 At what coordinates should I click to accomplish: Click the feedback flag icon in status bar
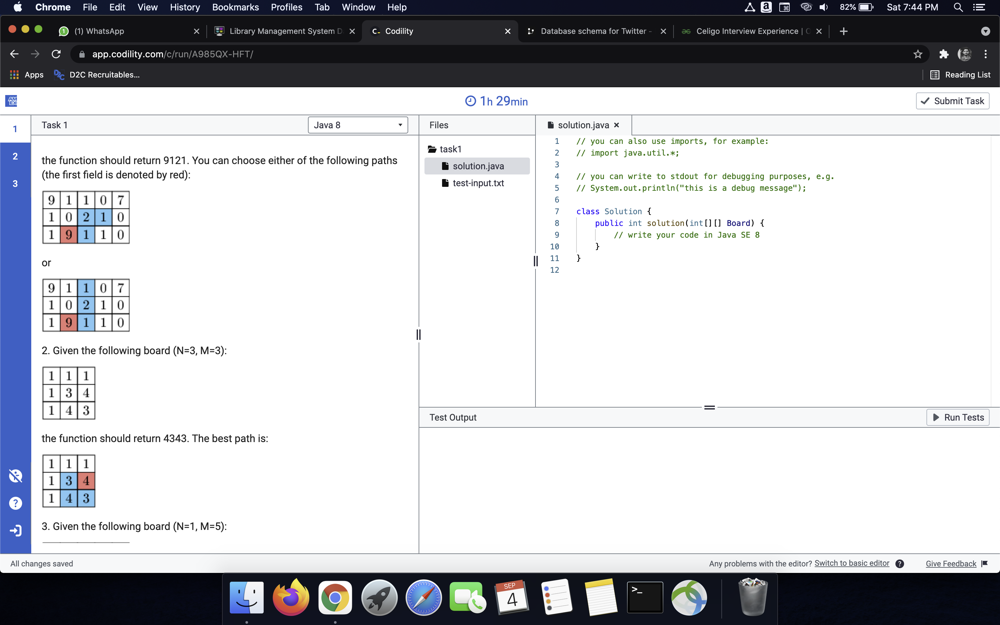point(984,564)
